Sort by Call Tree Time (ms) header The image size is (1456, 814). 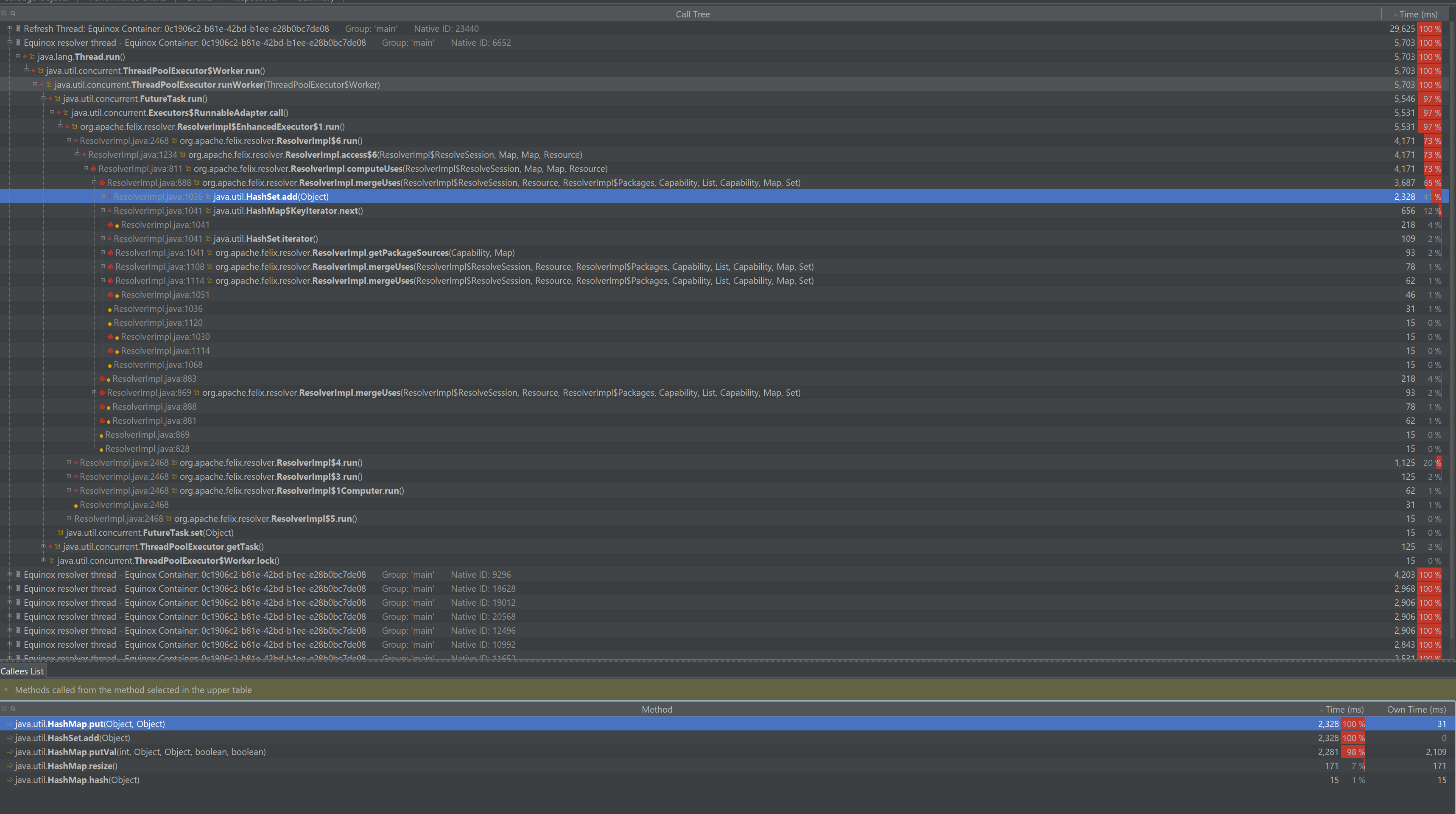click(x=1417, y=14)
